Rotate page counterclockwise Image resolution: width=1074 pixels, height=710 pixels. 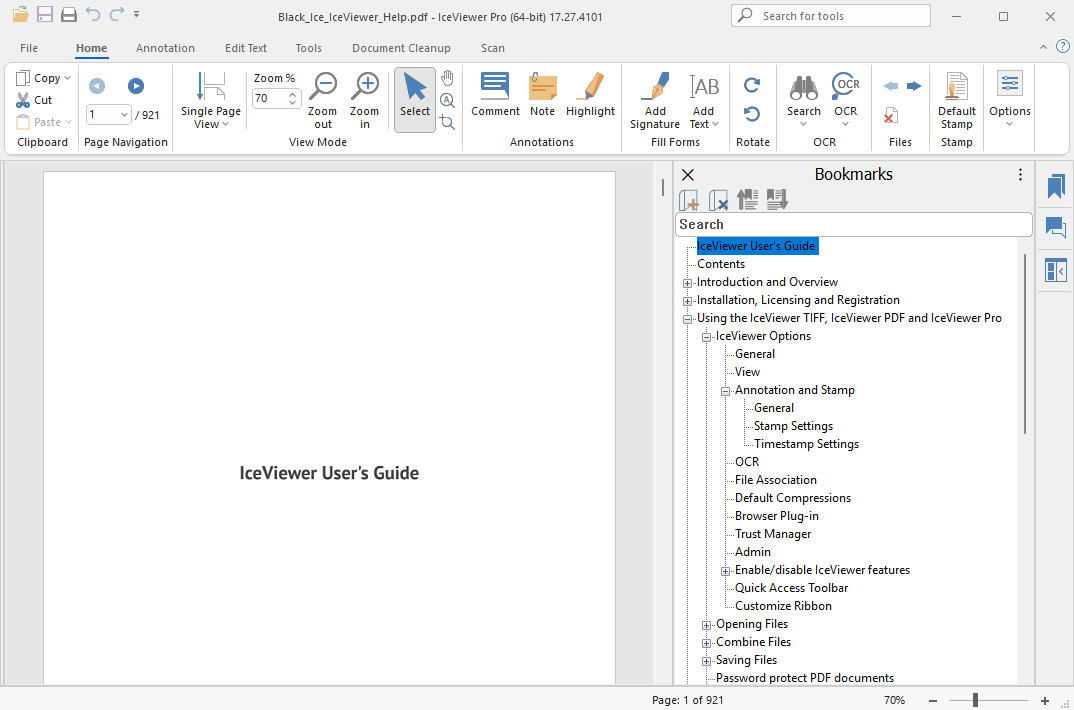coord(752,114)
